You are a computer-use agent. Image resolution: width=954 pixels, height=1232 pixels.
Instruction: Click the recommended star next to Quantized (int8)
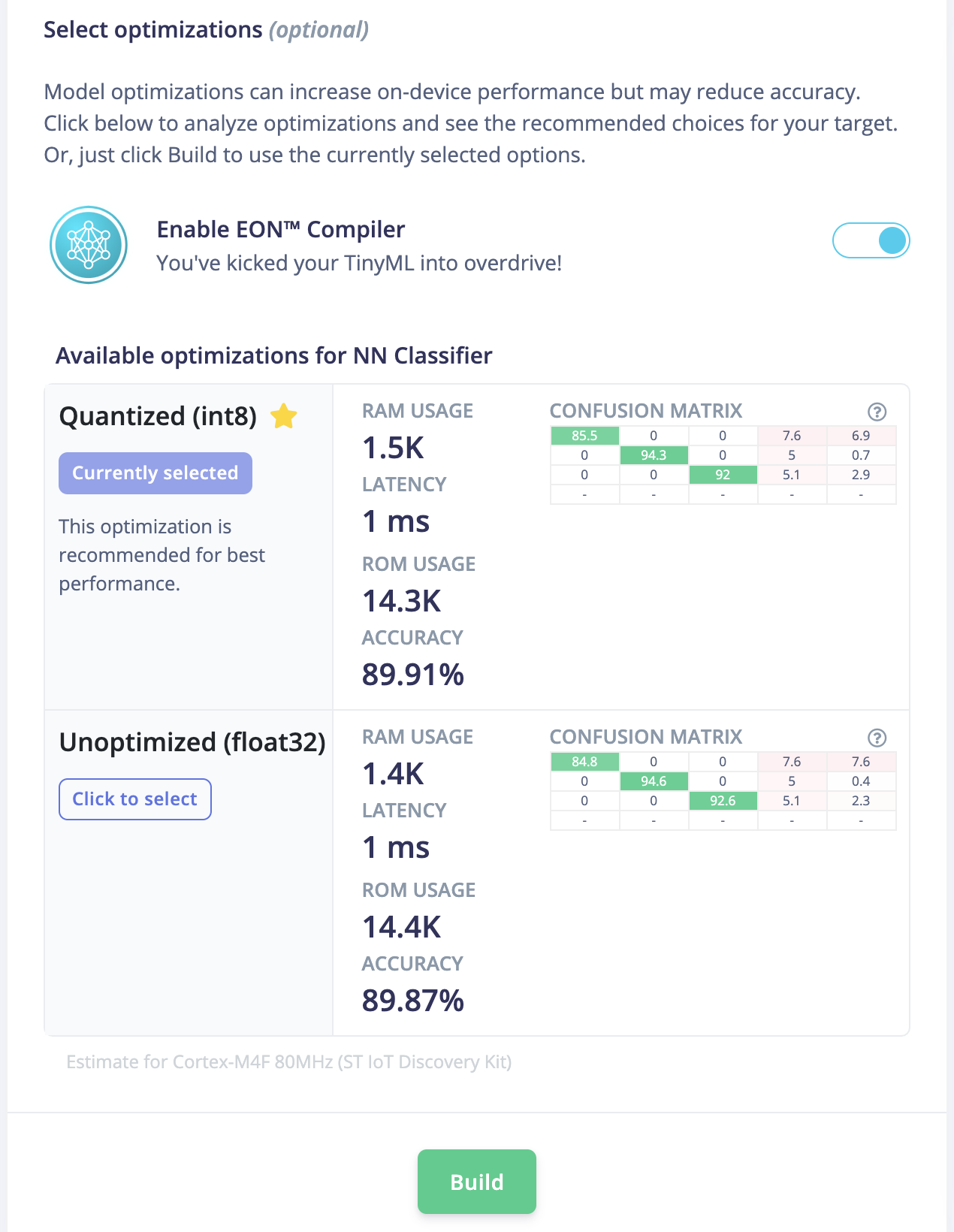(x=284, y=415)
